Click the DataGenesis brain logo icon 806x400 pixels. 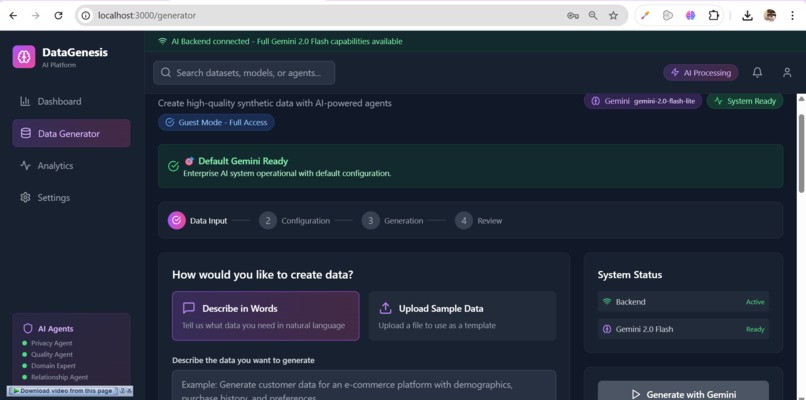click(24, 57)
